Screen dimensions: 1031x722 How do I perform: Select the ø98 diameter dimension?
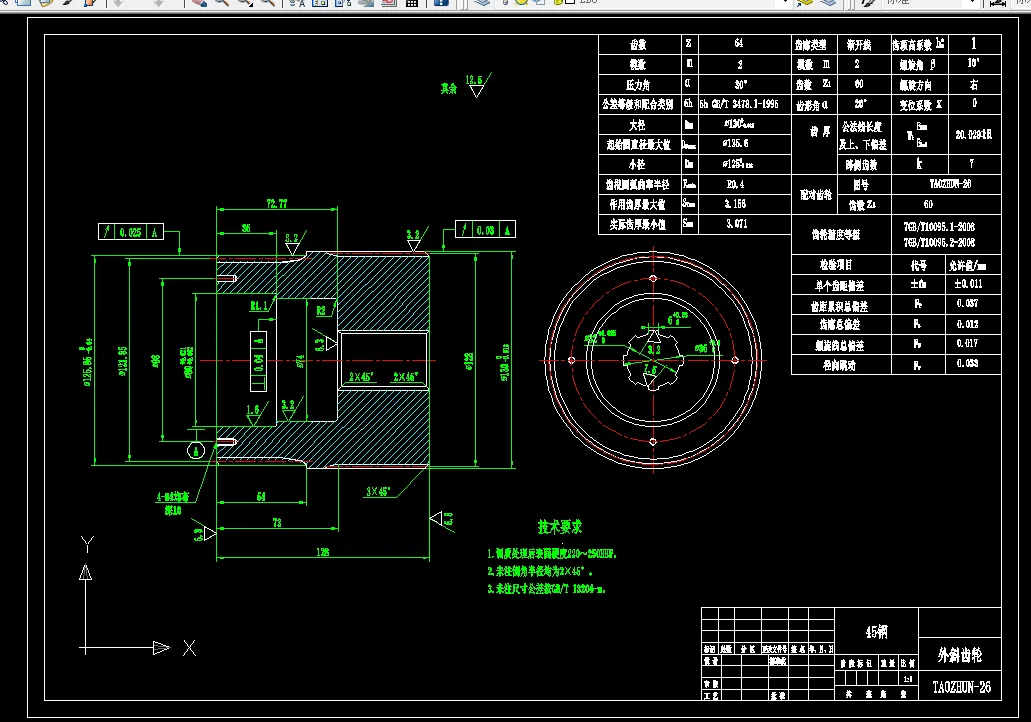pos(155,360)
